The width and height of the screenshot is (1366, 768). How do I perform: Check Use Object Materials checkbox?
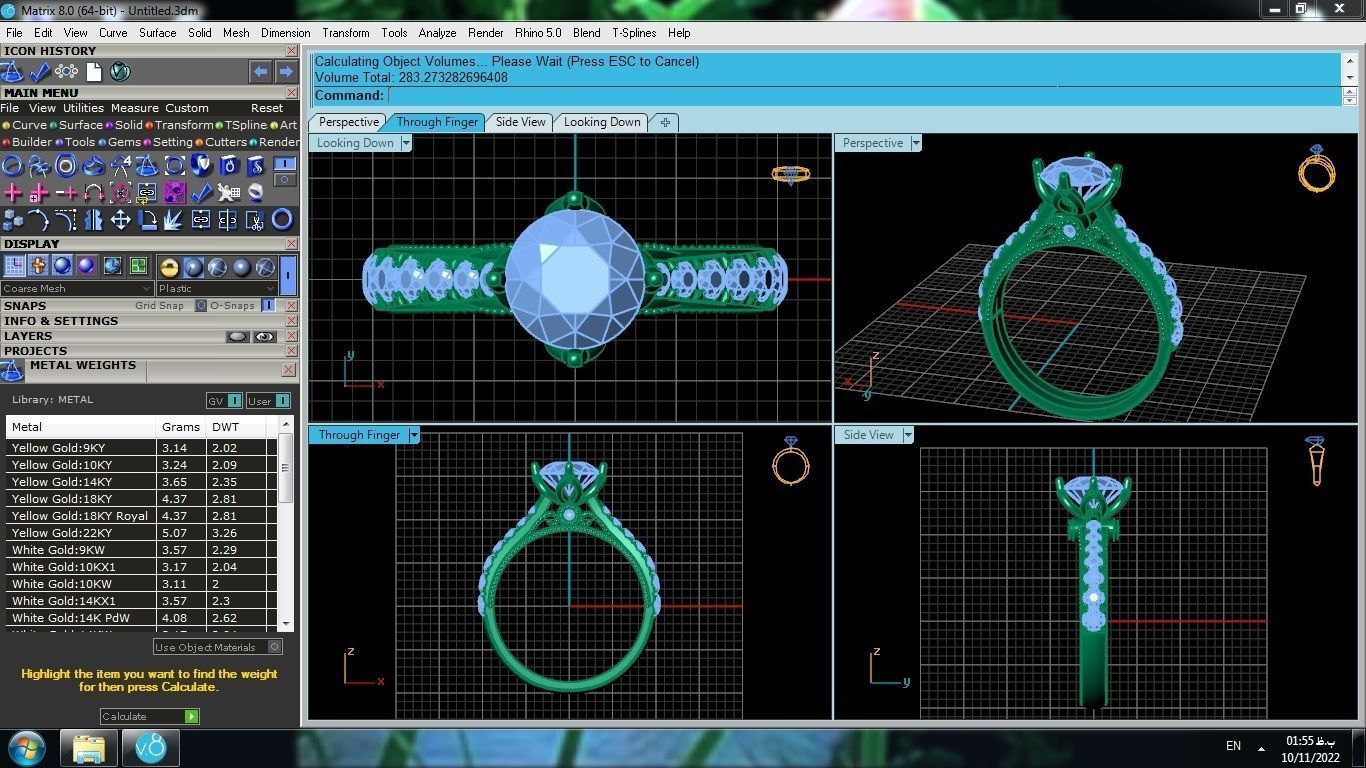[x=274, y=647]
